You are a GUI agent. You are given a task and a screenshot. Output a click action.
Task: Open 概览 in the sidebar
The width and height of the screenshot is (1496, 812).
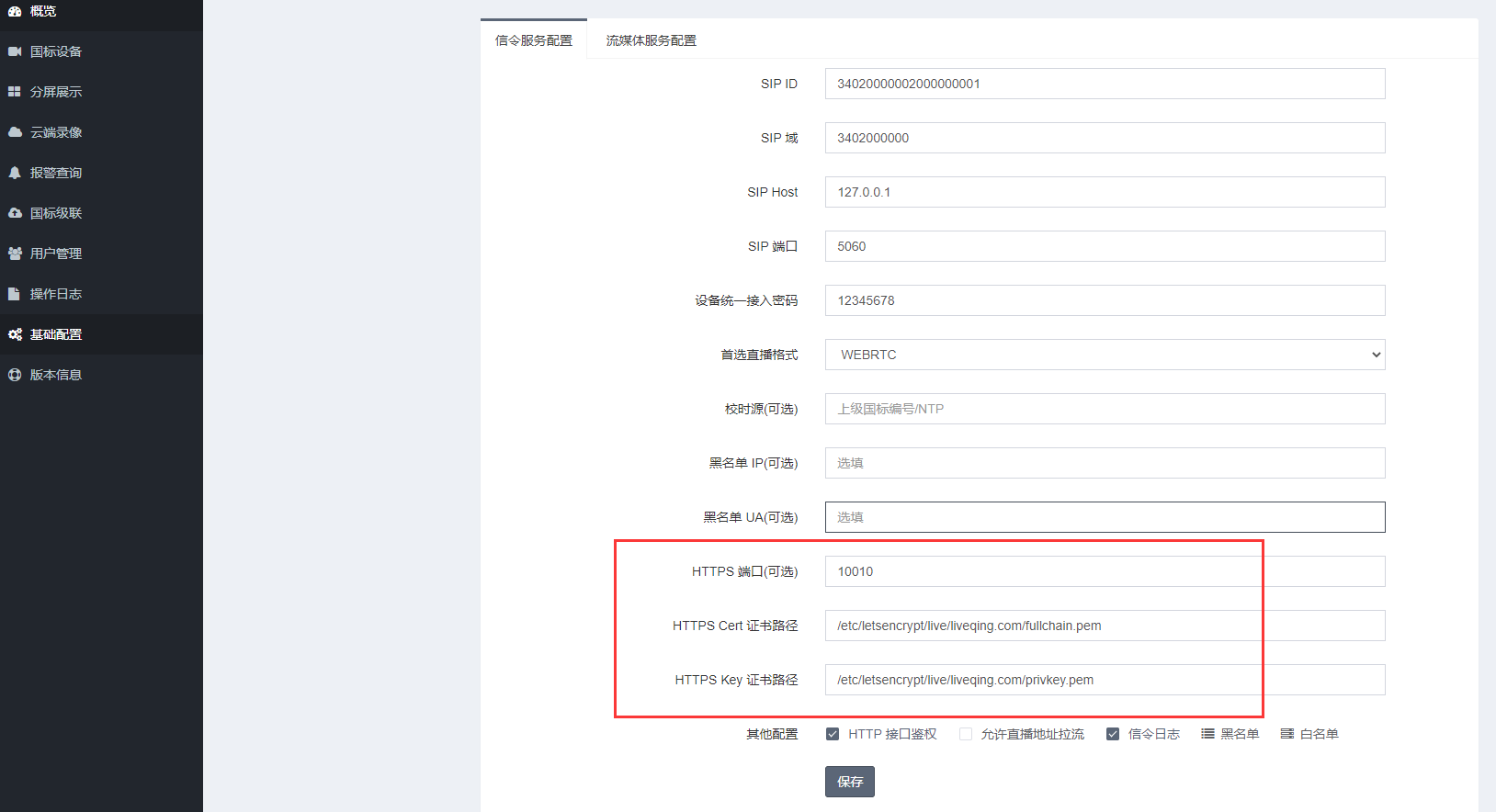point(101,11)
